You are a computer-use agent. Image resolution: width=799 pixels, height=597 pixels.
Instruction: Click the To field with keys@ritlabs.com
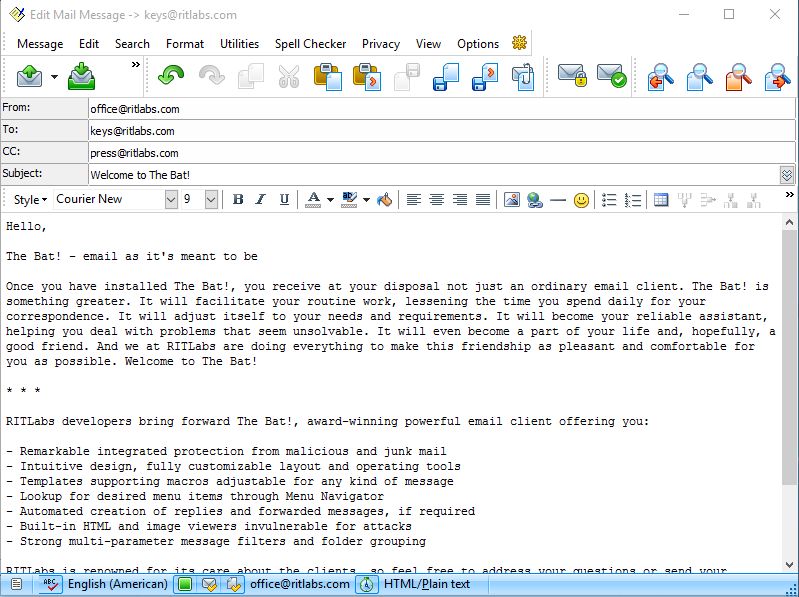(x=441, y=131)
